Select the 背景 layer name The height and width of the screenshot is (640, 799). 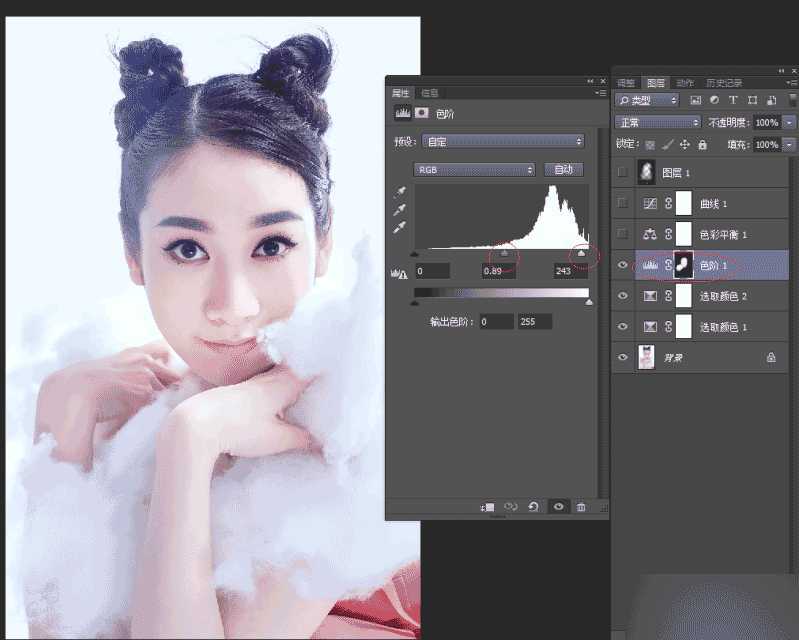[x=673, y=358]
